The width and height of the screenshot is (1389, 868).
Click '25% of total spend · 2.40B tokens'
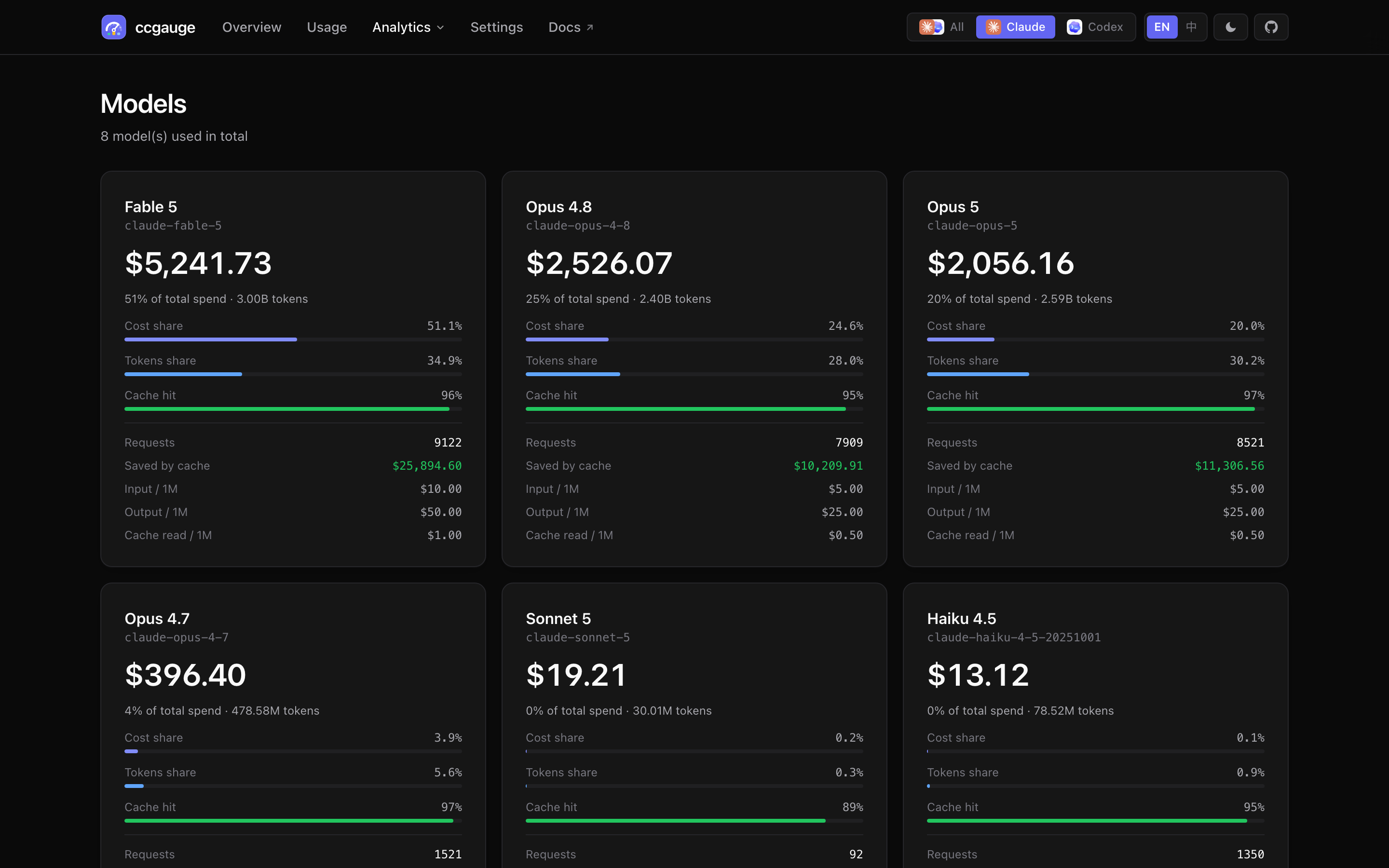coord(618,299)
